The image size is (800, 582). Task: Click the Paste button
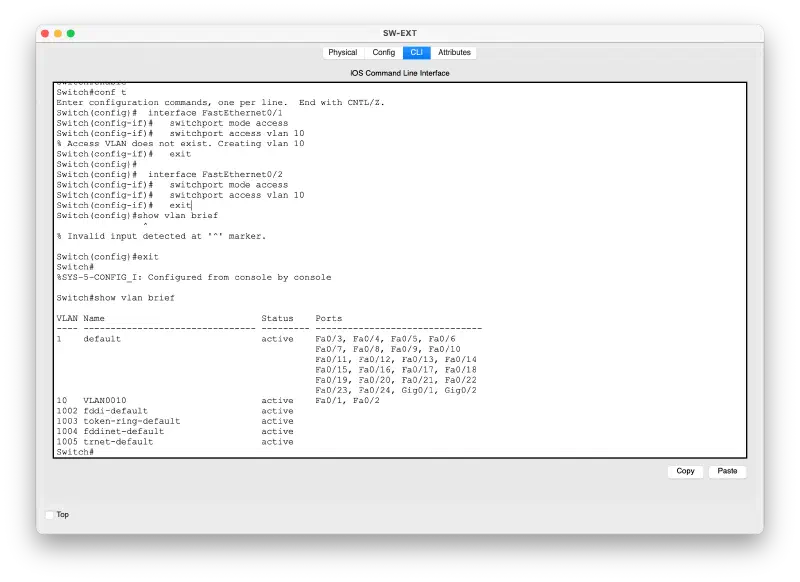click(x=727, y=471)
